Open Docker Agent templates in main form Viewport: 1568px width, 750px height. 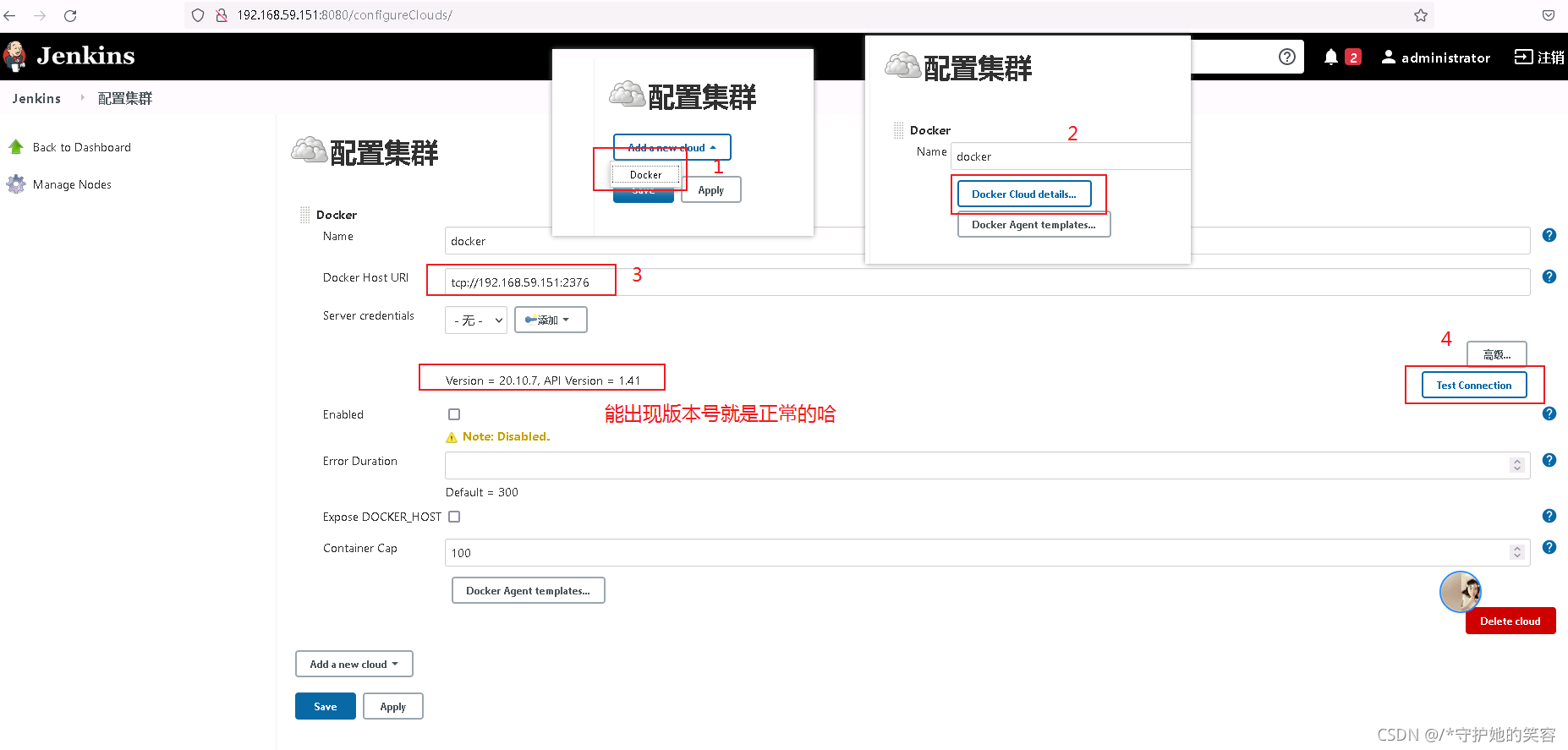(529, 590)
